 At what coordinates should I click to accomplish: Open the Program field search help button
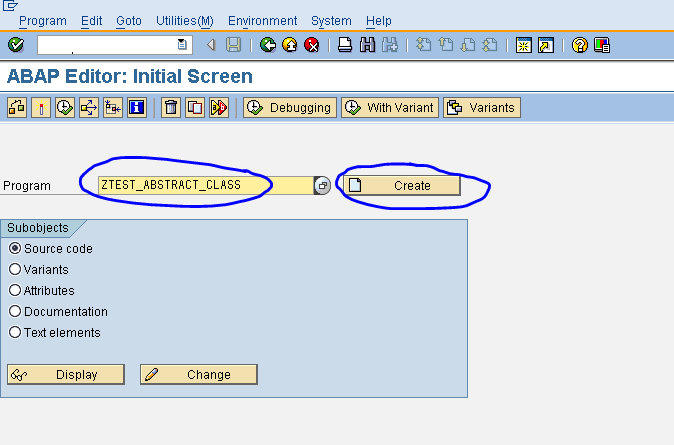coord(322,185)
